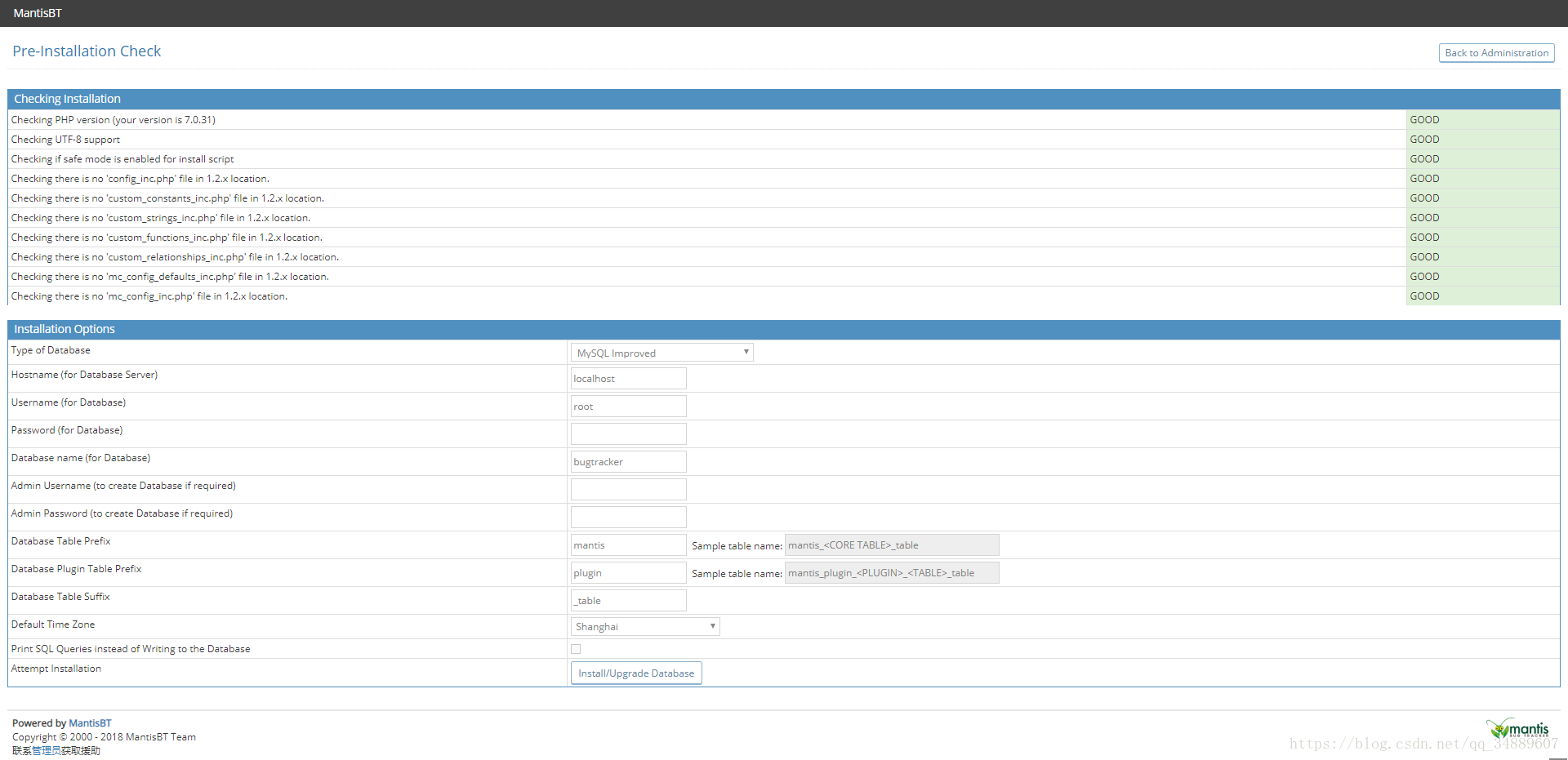Viewport: 1568px width, 760px height.
Task: Click the Install/Upgrade Database button
Action: click(636, 673)
